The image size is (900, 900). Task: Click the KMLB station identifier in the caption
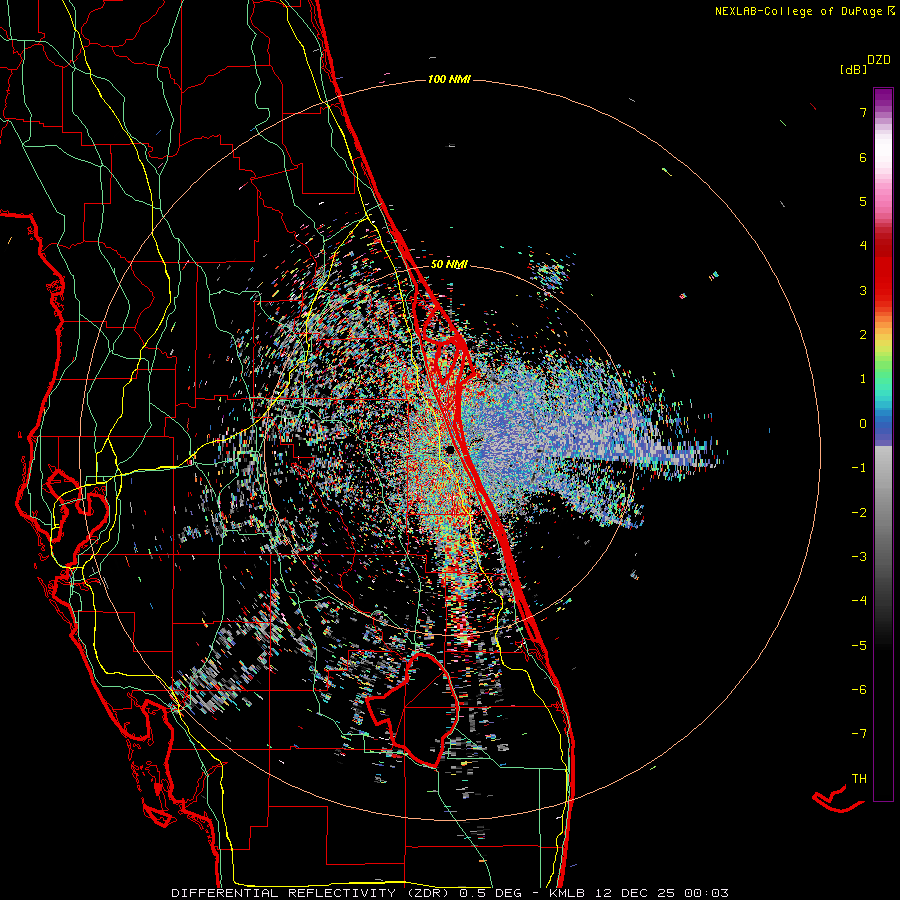pos(568,893)
